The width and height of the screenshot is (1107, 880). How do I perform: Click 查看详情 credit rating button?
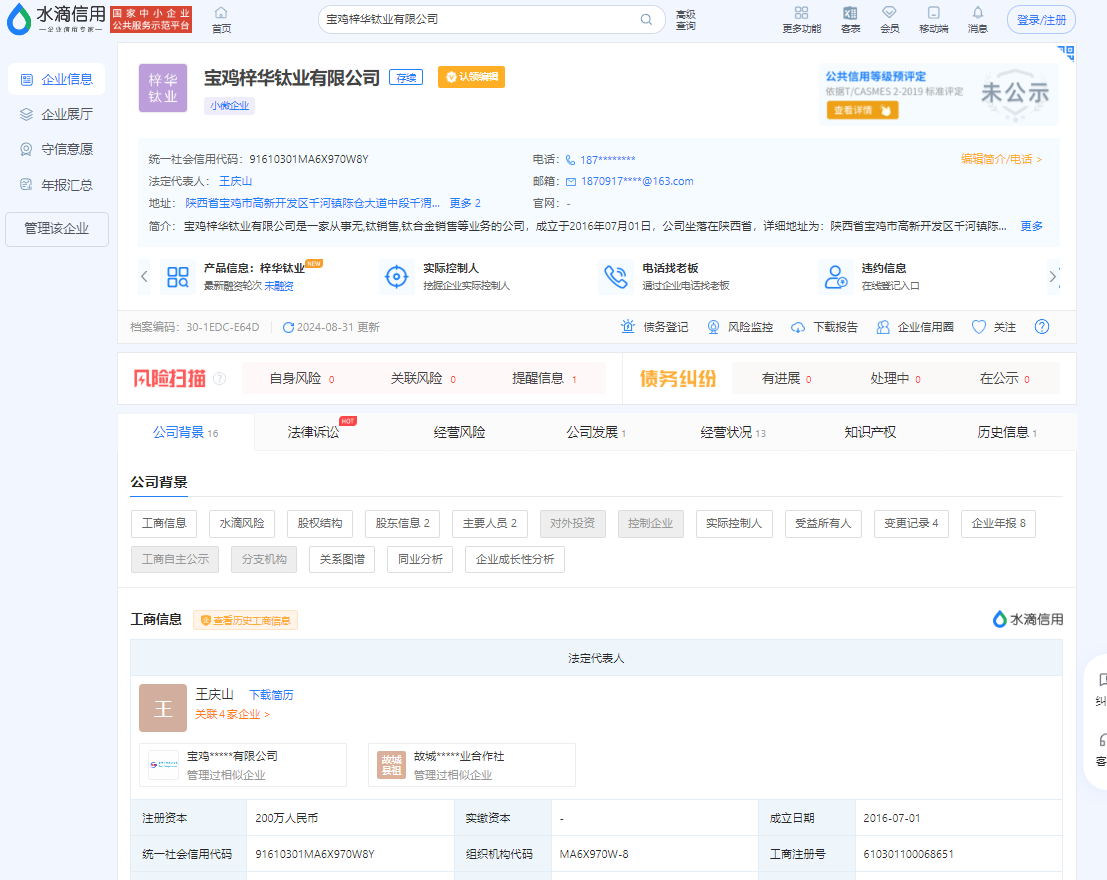(x=862, y=110)
